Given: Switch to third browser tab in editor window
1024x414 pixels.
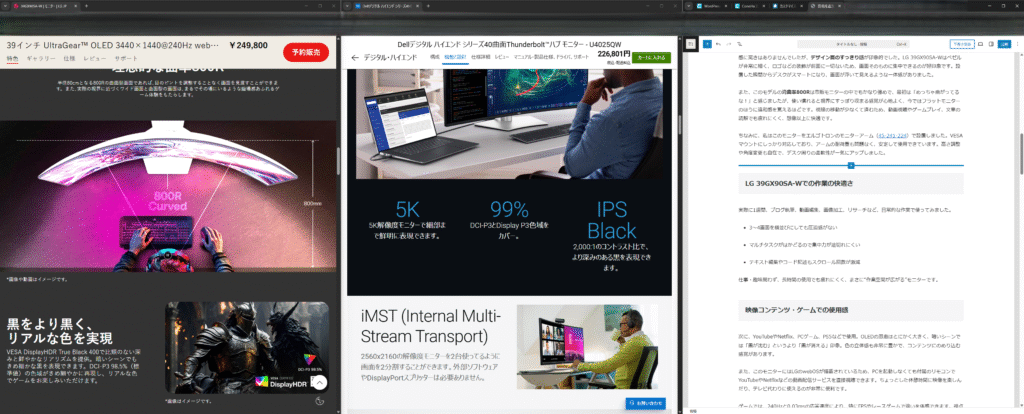Looking at the screenshot, I should click(788, 6).
